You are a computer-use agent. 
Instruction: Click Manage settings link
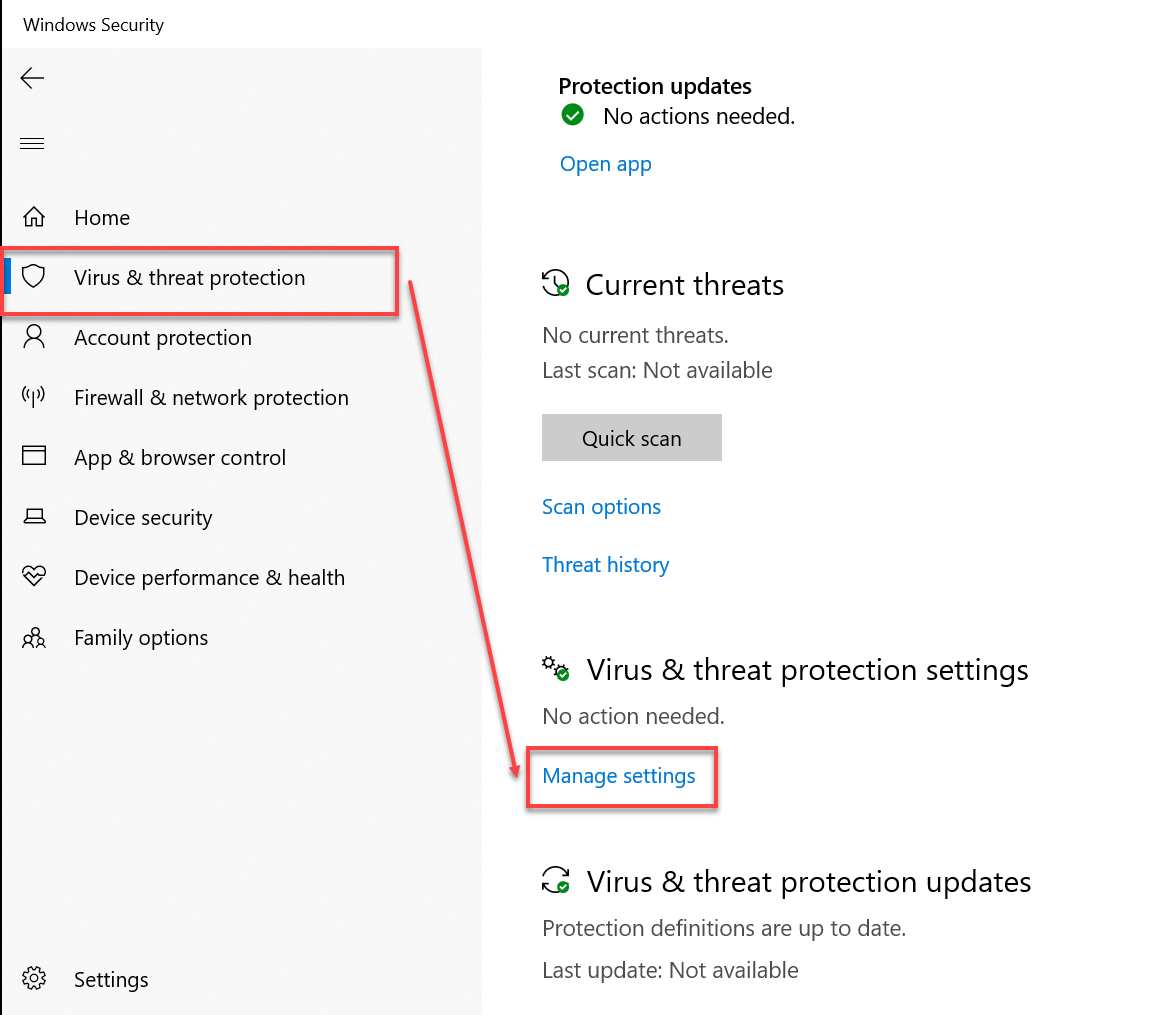point(618,776)
